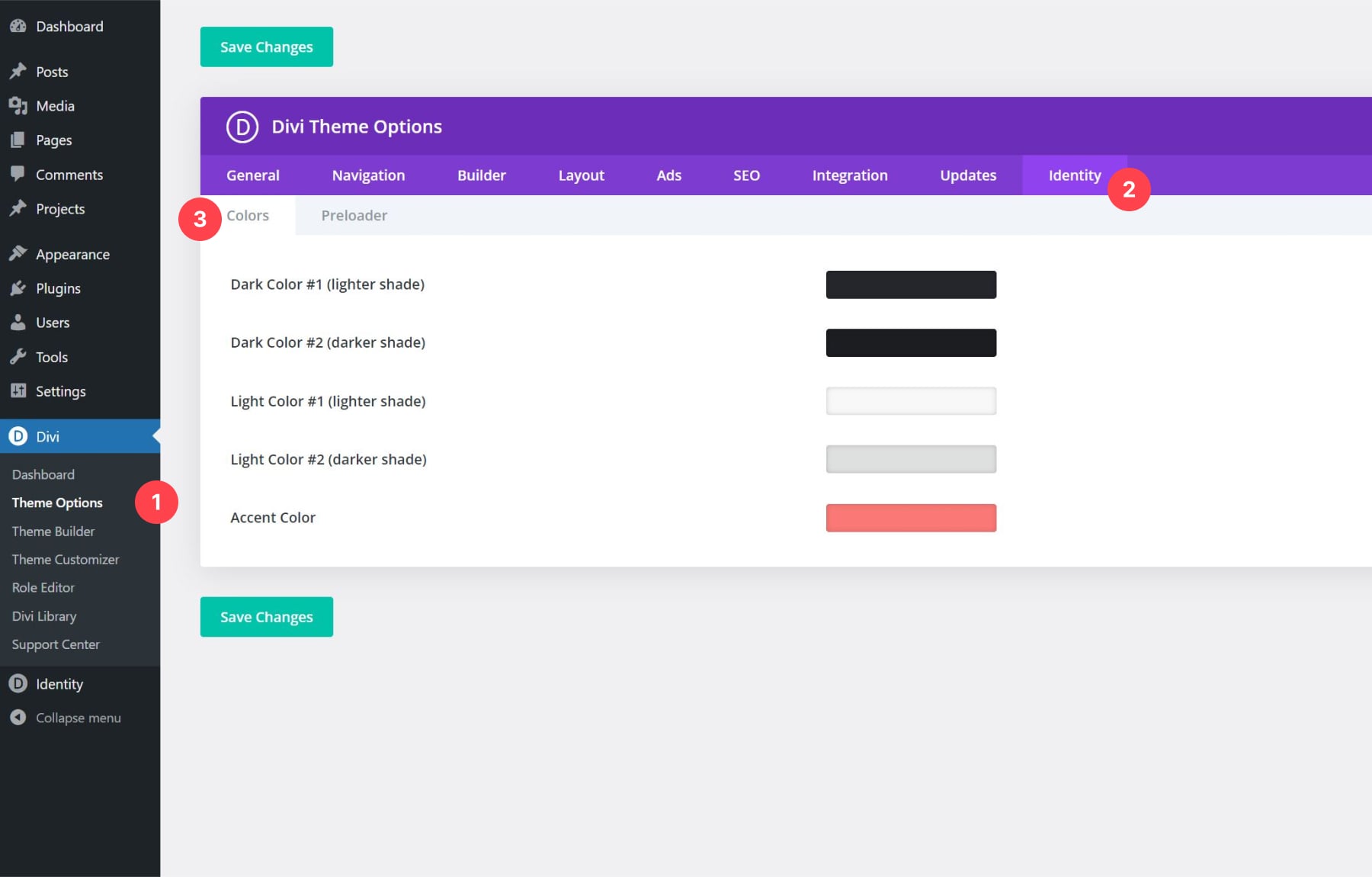This screenshot has height=877, width=1372.
Task: Click the Divi logo icon in sidebar
Action: click(18, 436)
